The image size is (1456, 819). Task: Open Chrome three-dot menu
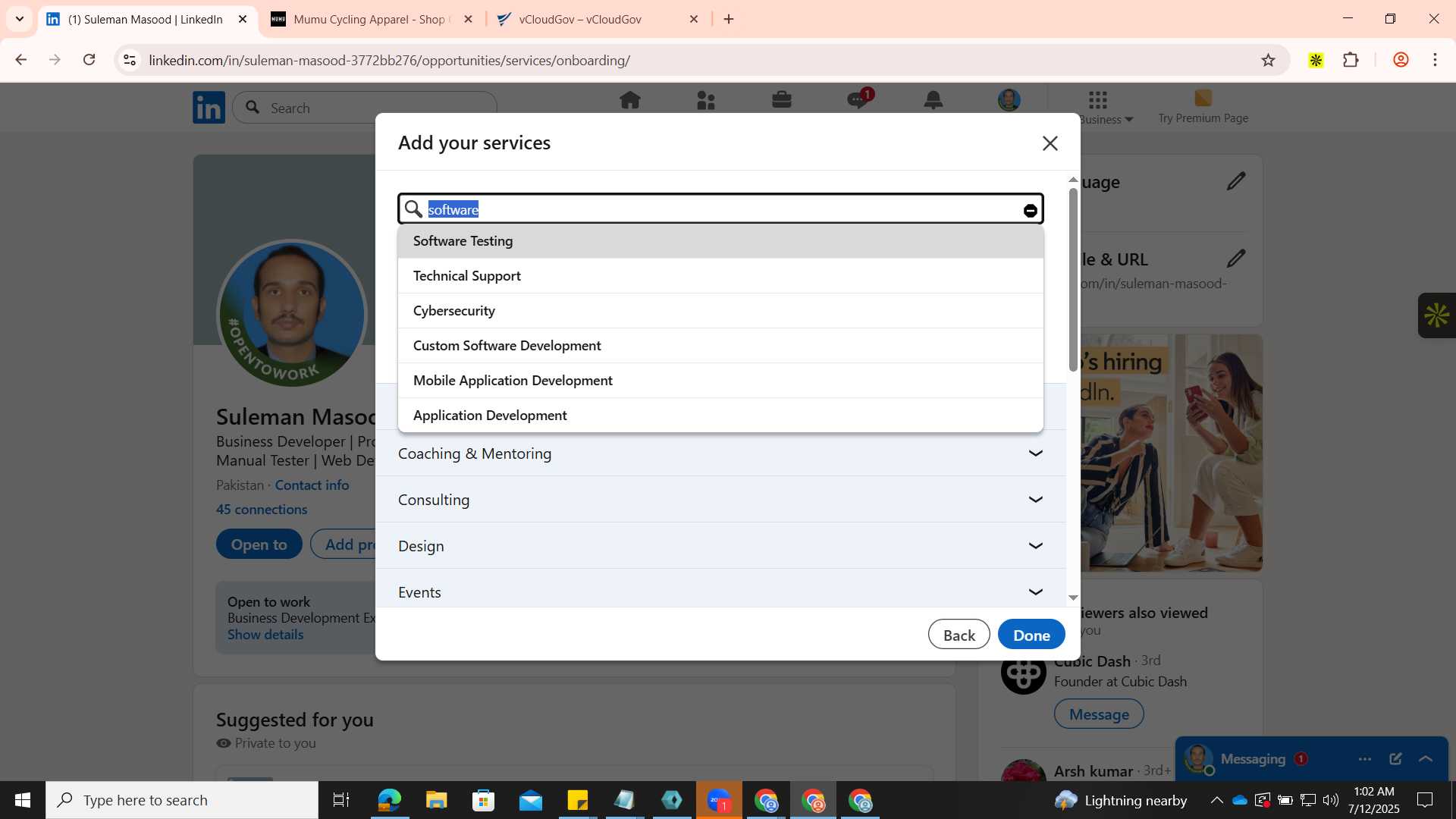[x=1435, y=60]
